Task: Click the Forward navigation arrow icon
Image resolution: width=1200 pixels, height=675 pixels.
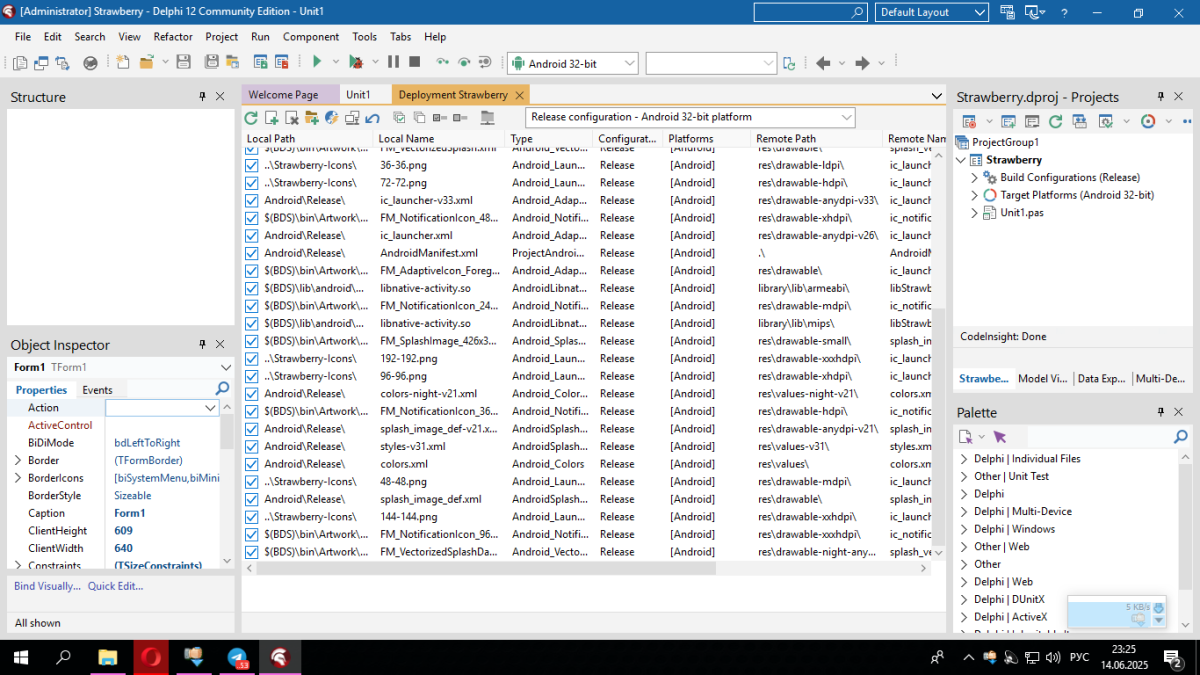Action: pos(862,62)
